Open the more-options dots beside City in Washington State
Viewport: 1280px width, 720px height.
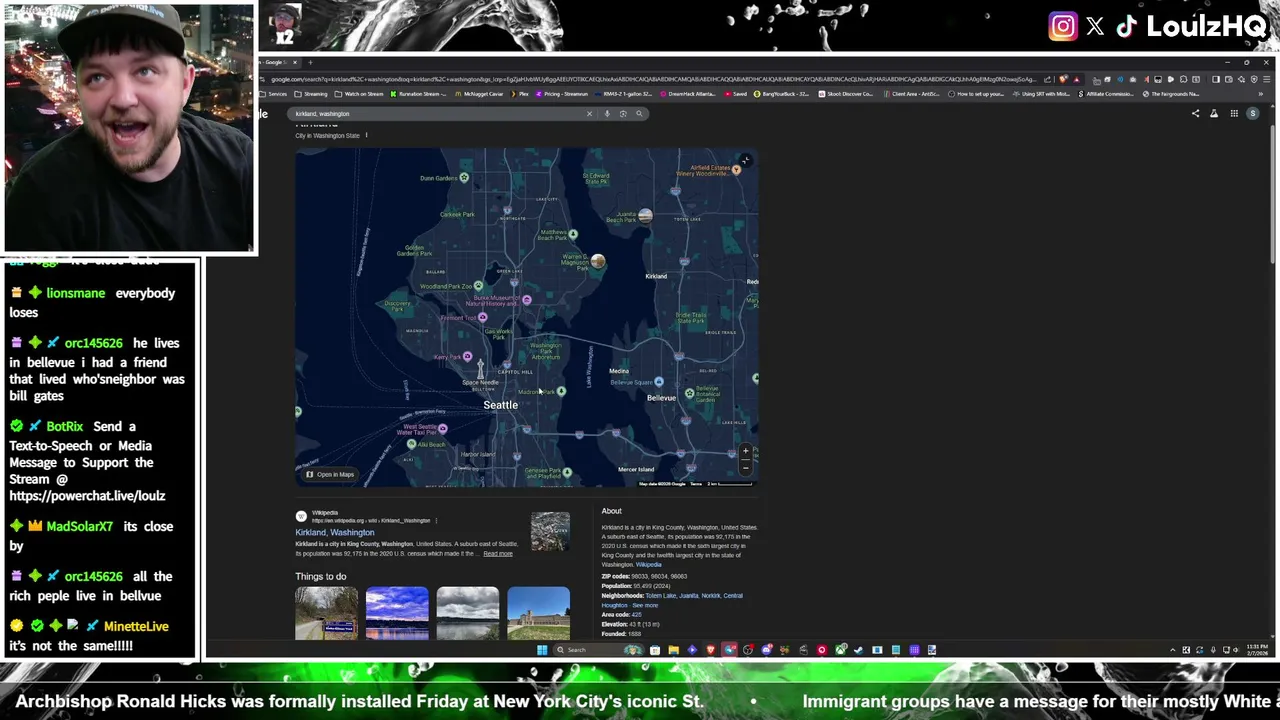tap(366, 135)
